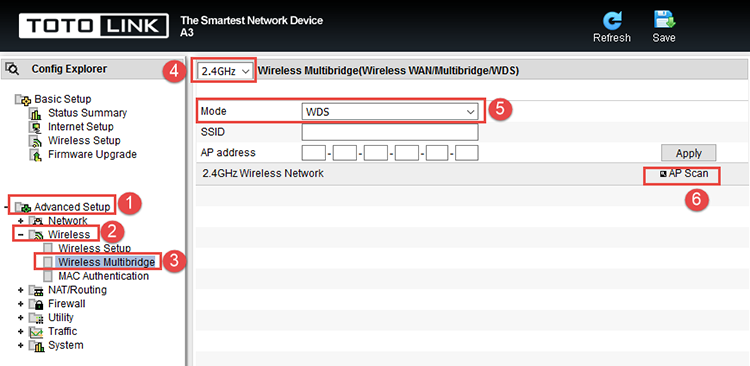This screenshot has width=750, height=366.
Task: Click the Config Explorer magnifier icon
Action: (x=12, y=69)
